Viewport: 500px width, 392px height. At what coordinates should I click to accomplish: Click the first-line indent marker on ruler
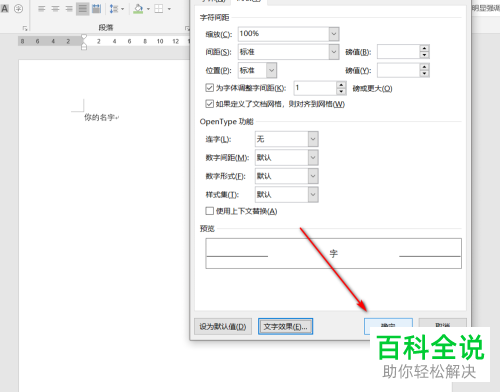pyautogui.click(x=84, y=37)
